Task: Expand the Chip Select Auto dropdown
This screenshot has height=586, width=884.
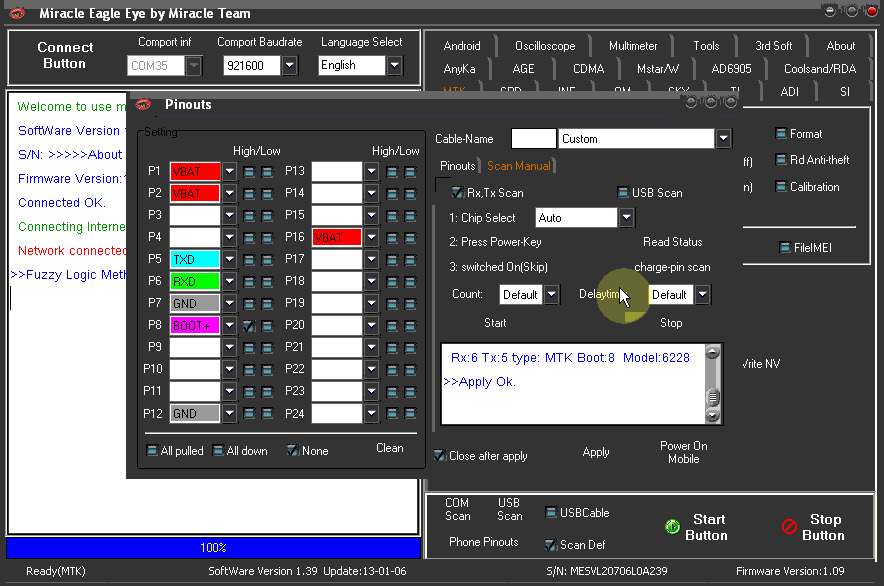Action: coord(626,218)
